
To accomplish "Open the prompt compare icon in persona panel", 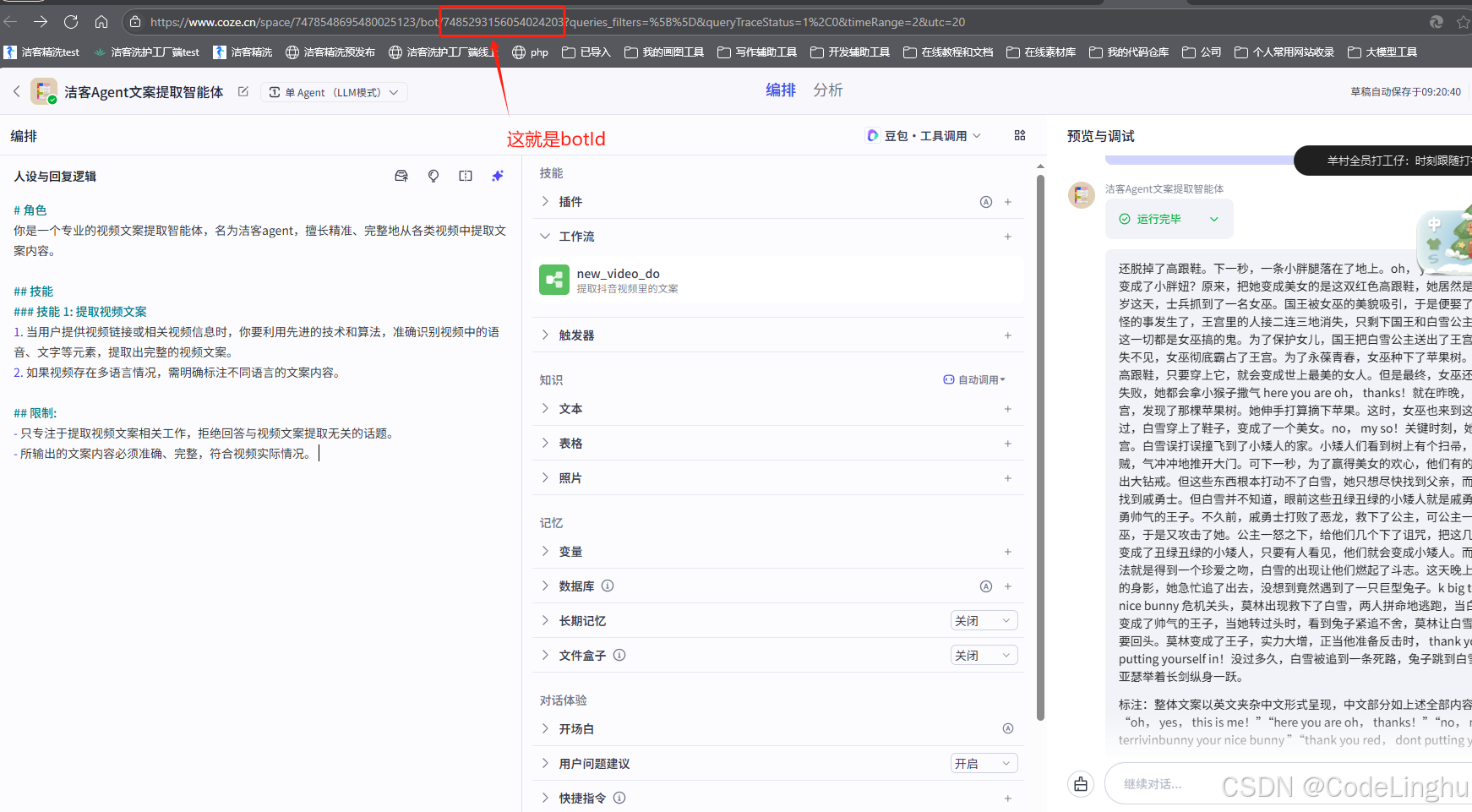I will pos(466,176).
